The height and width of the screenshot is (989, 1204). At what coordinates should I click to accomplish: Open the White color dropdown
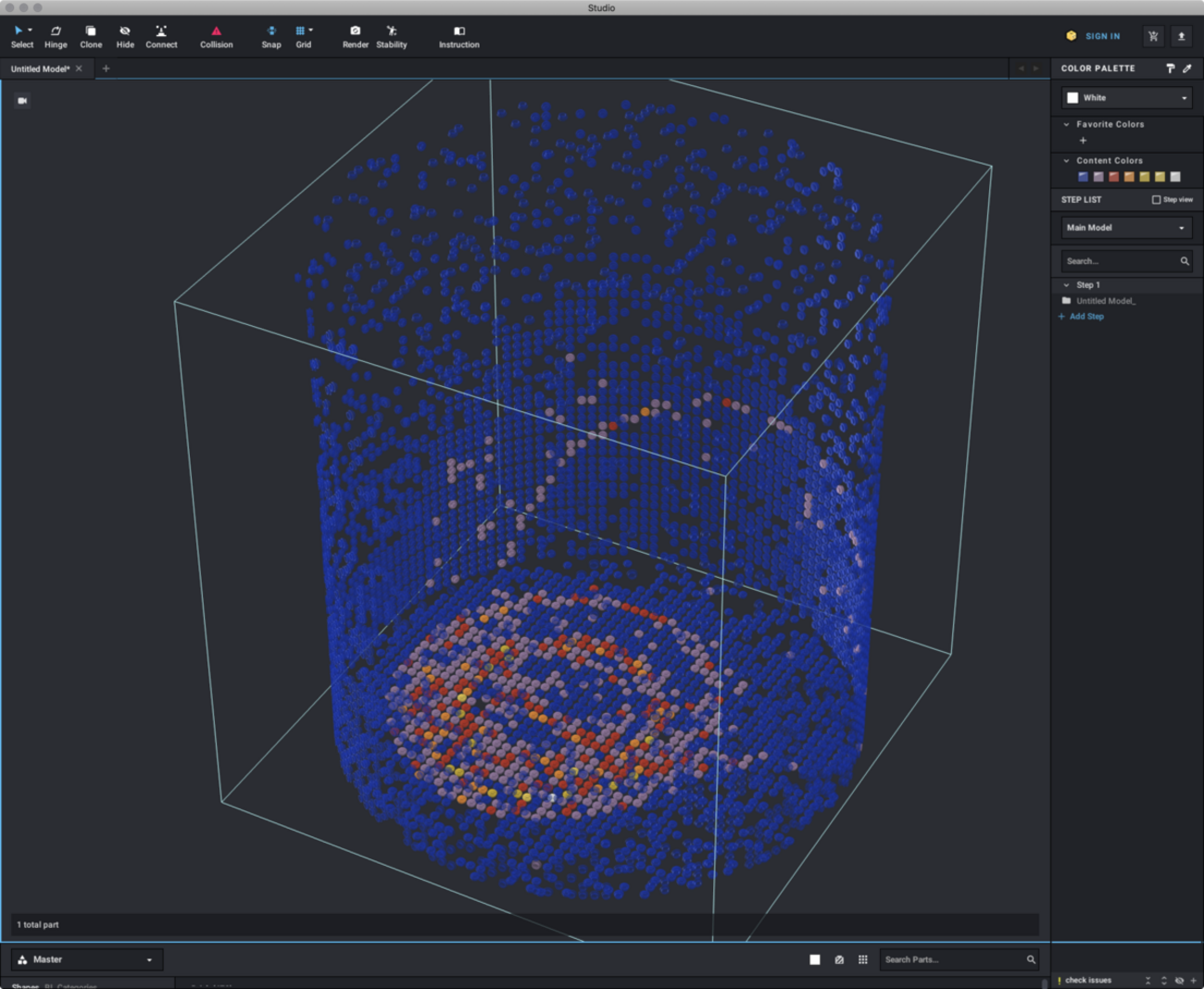pyautogui.click(x=1125, y=98)
